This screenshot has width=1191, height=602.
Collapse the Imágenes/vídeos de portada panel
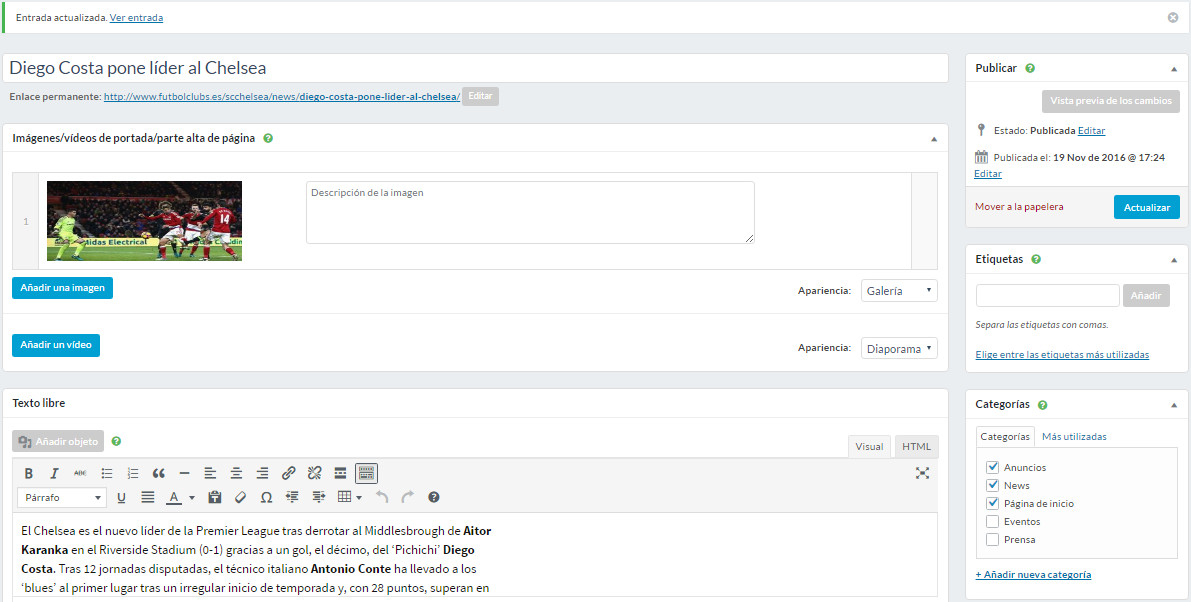[934, 139]
